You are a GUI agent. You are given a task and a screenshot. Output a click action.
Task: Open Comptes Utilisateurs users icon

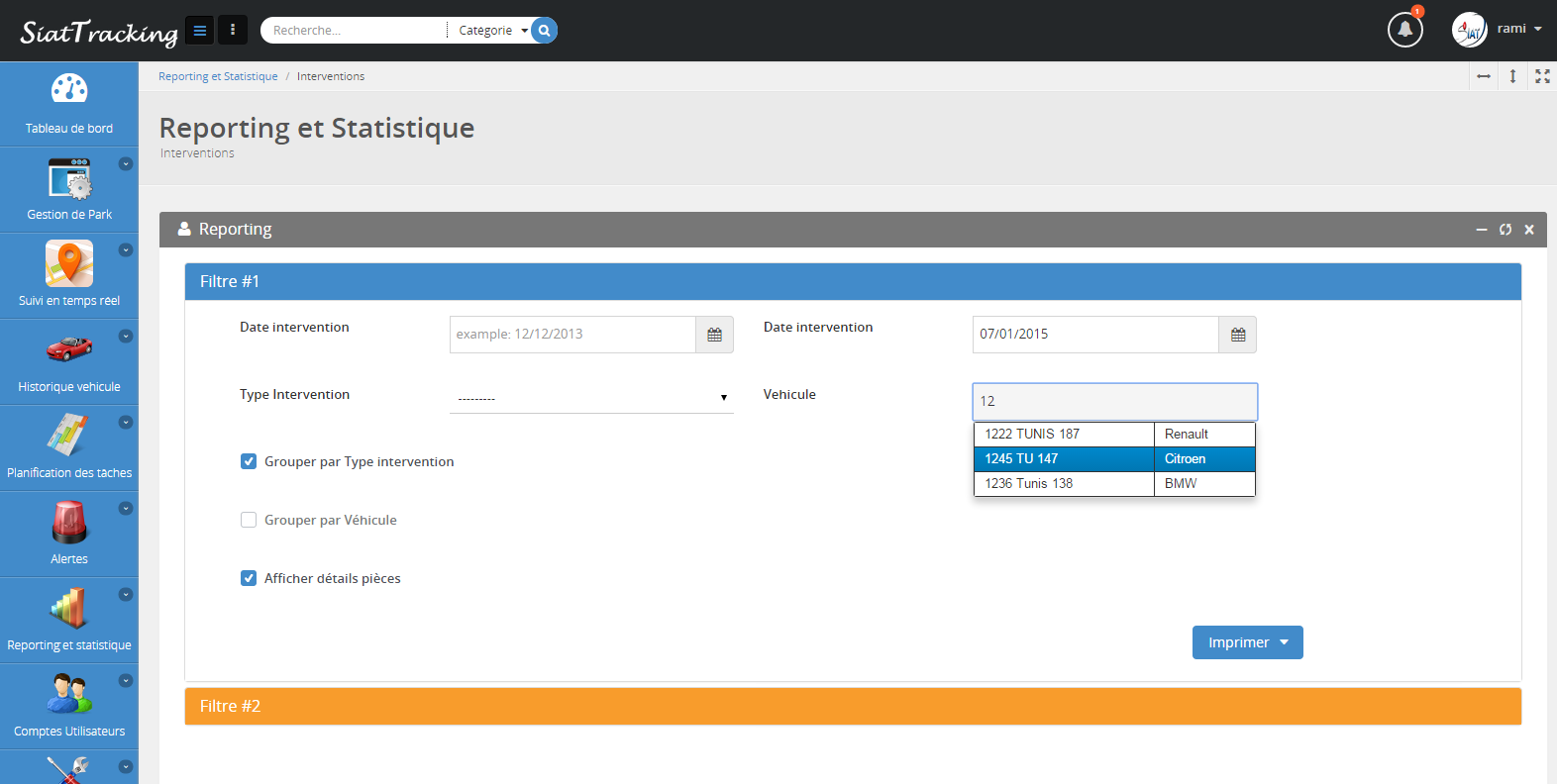click(x=69, y=694)
